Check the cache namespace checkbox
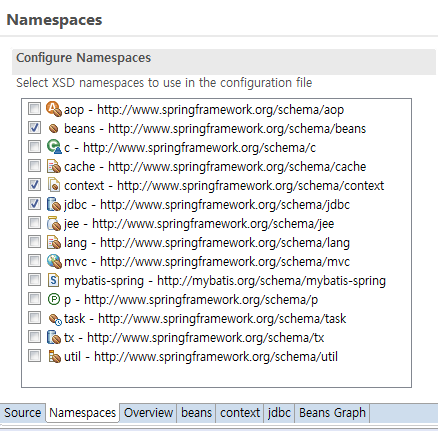Image resolution: width=438 pixels, height=431 pixels. tap(34, 166)
